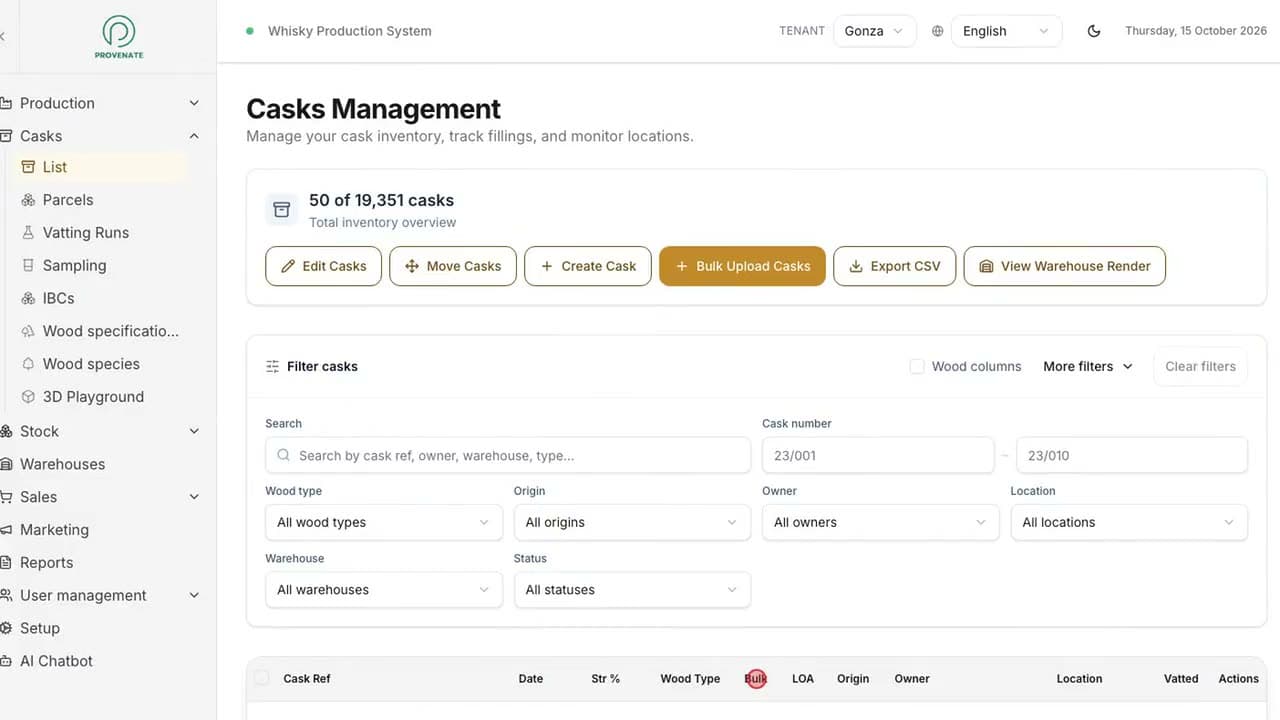Screen dimensions: 1280x720
Task: Open the All owners dropdown
Action: click(880, 522)
